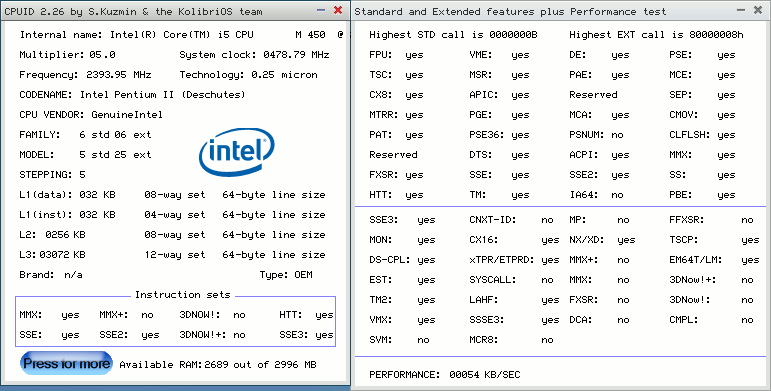Image resolution: width=771 pixels, height=391 pixels.
Task: Close the Standard and Extended features window
Action: tap(758, 10)
